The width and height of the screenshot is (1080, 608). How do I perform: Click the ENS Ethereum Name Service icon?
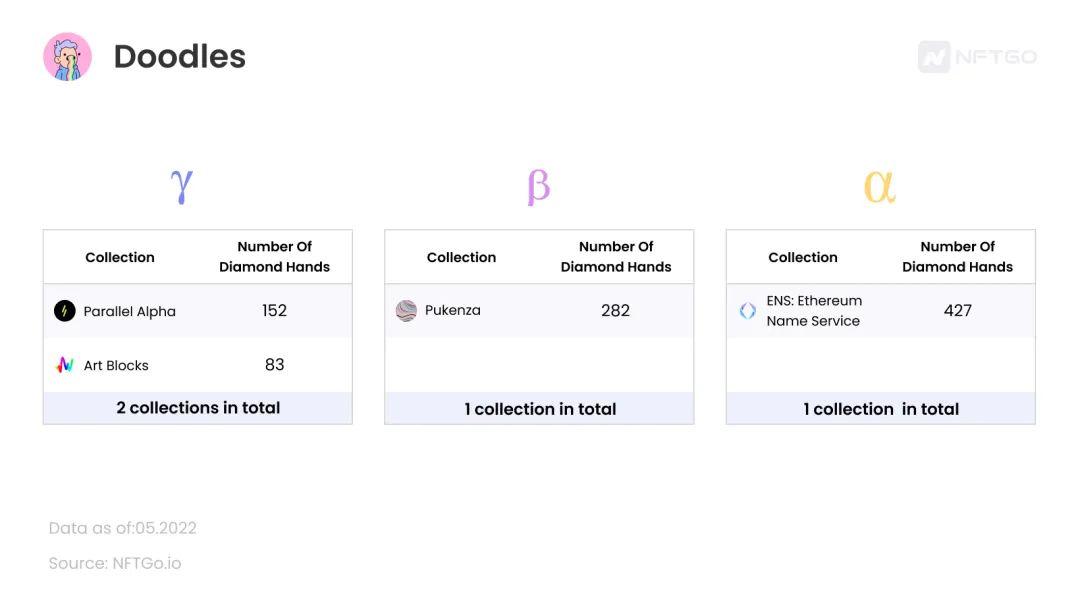747,311
